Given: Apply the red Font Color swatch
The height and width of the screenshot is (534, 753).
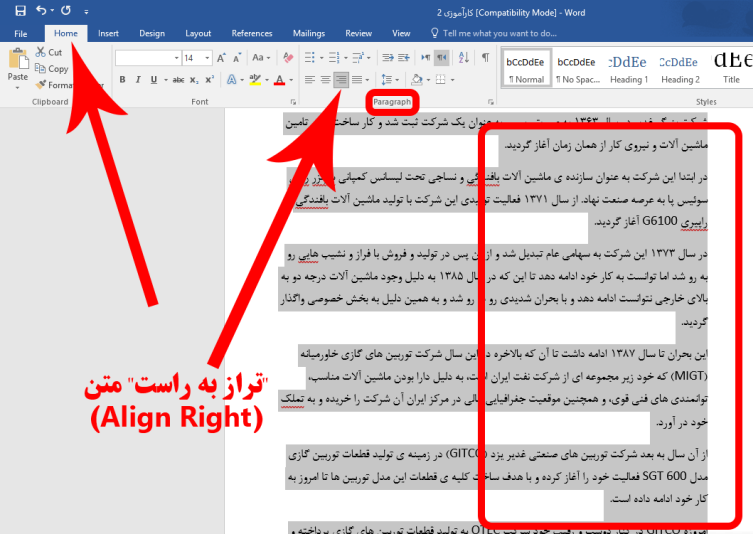Looking at the screenshot, I should 279,80.
